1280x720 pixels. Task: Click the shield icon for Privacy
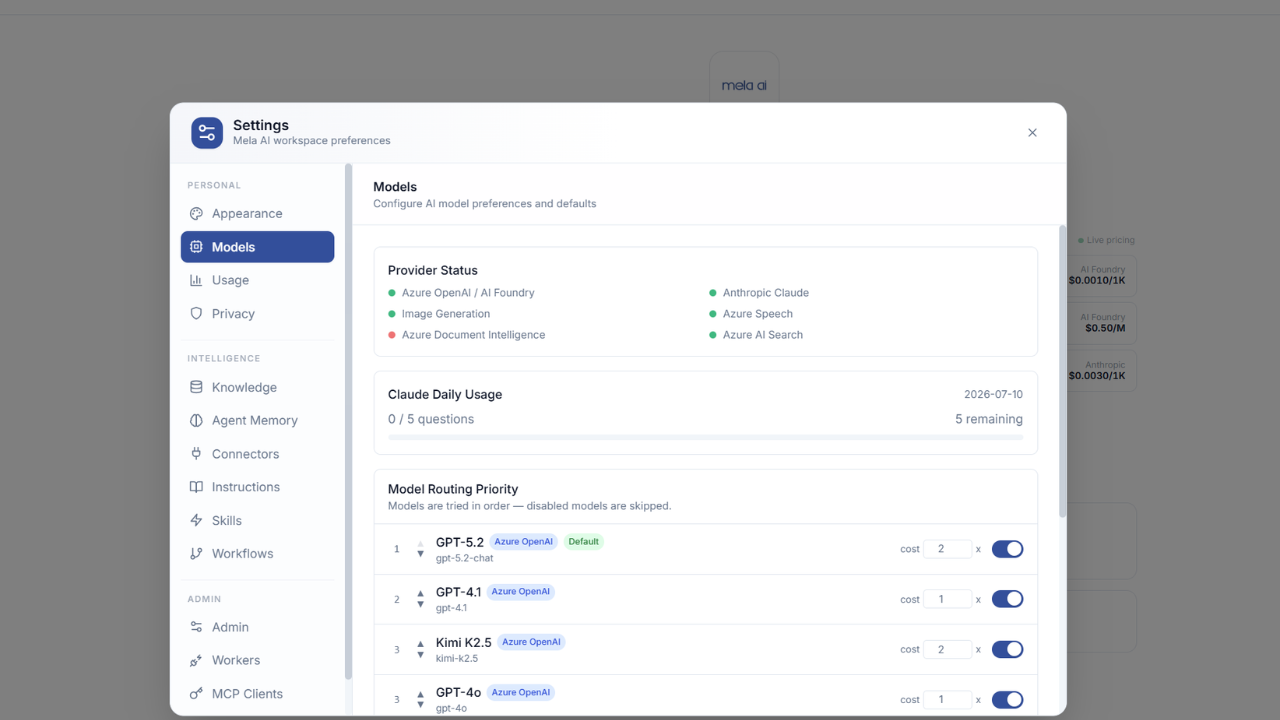click(196, 314)
